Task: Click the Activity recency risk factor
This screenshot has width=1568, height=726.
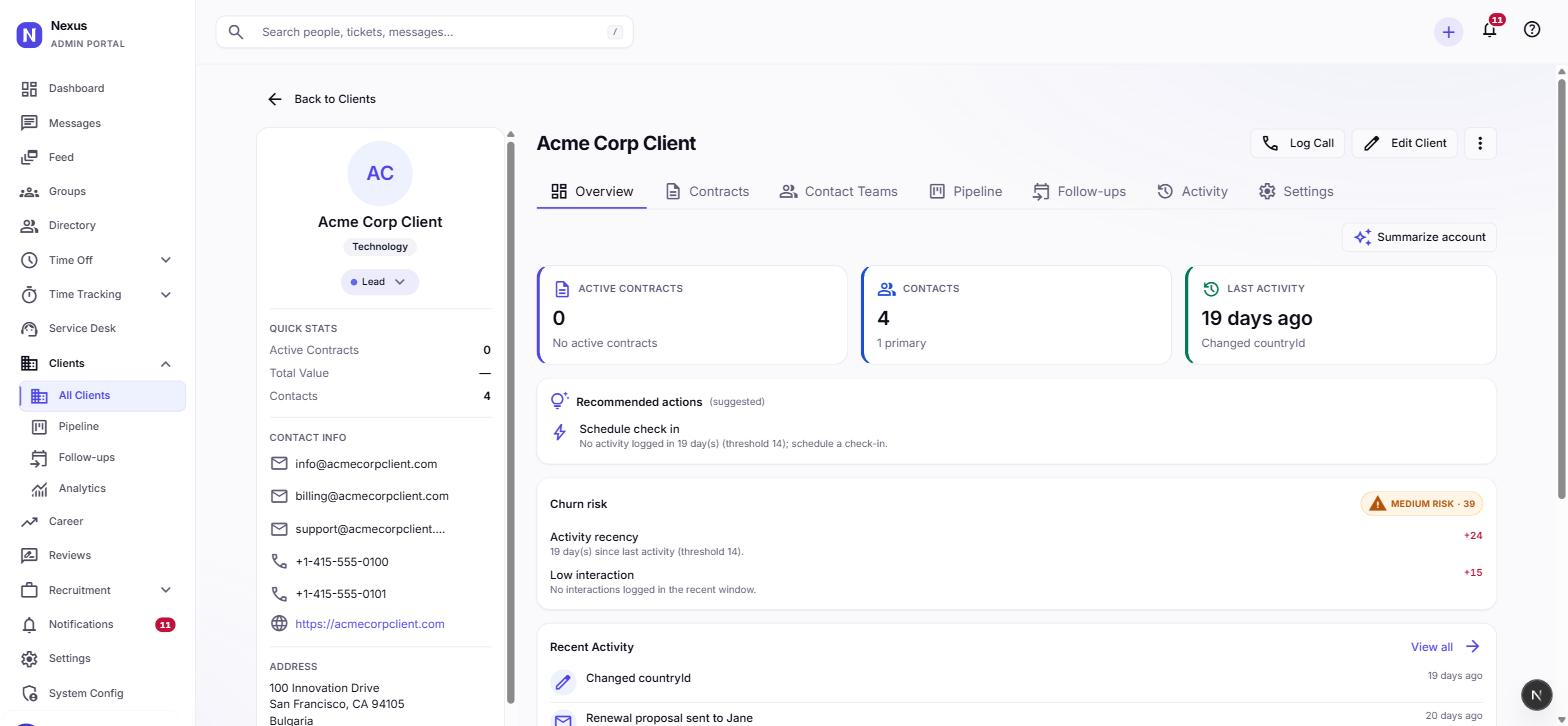Action: point(1016,543)
